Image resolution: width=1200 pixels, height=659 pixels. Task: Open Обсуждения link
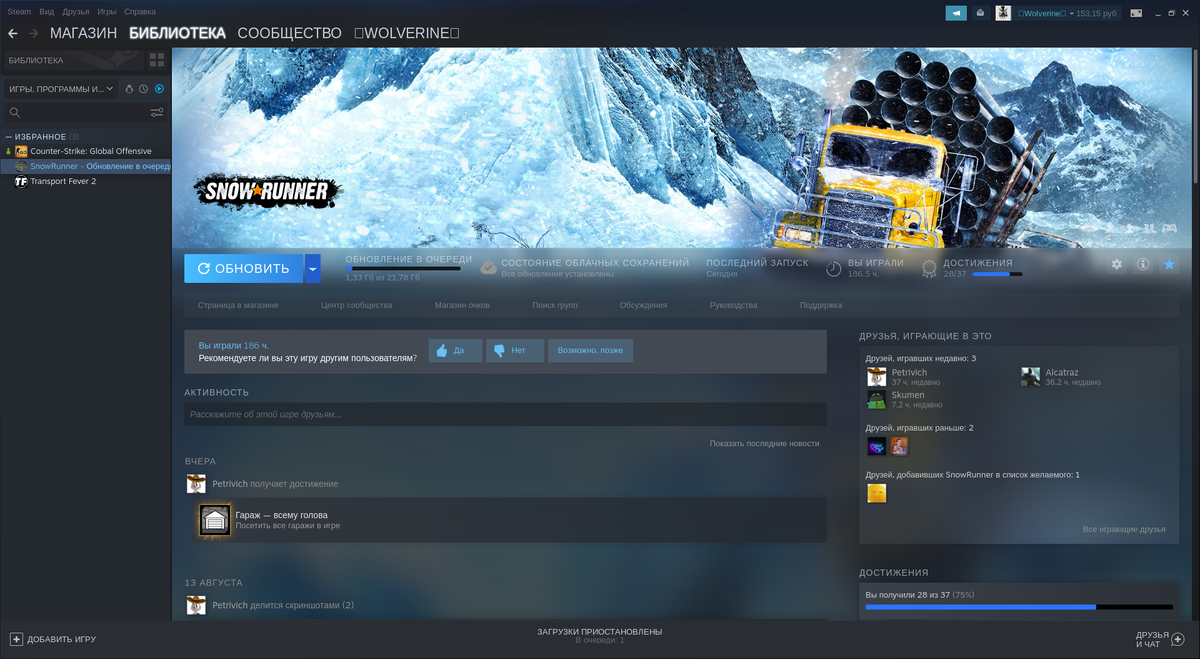pyautogui.click(x=643, y=305)
